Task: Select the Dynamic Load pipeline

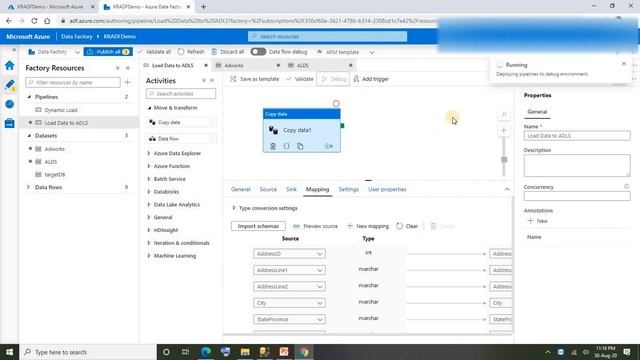Action: pyautogui.click(x=61, y=110)
